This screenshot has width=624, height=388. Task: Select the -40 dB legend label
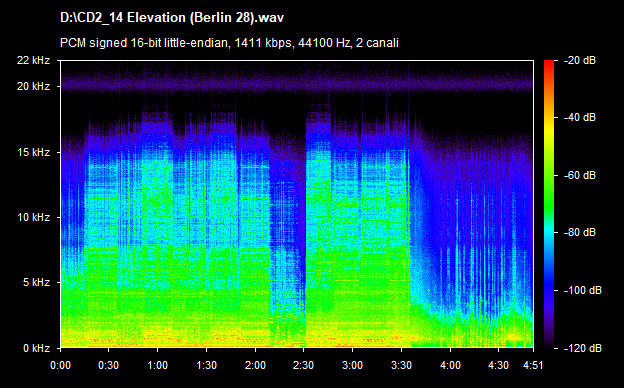click(580, 117)
